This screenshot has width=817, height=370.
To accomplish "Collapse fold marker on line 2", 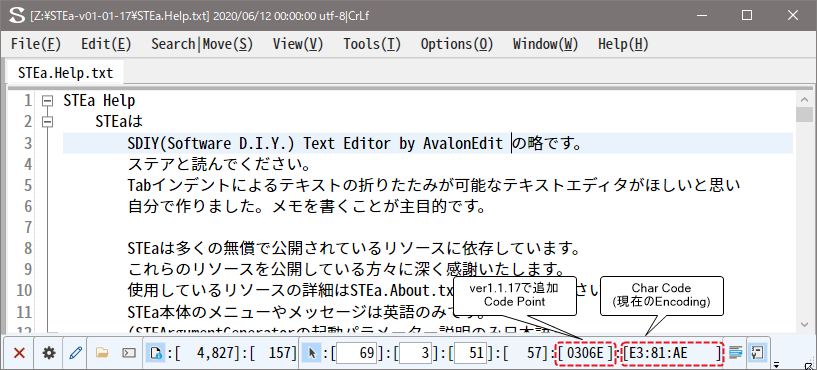I will point(48,121).
